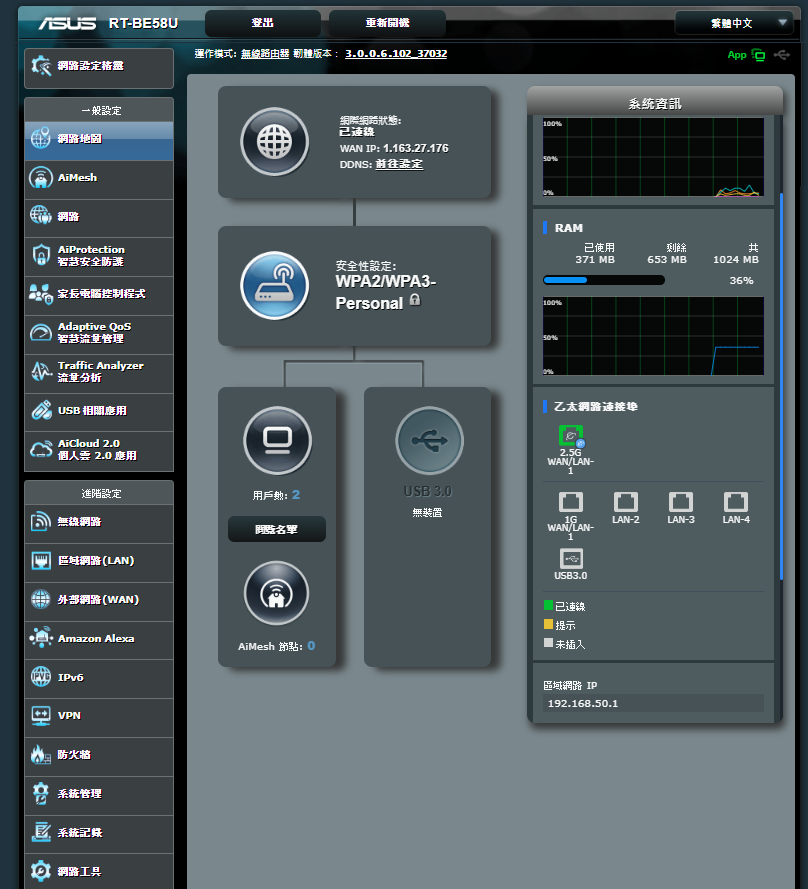Click the 登出 logout button
The height and width of the screenshot is (889, 808).
[263, 23]
